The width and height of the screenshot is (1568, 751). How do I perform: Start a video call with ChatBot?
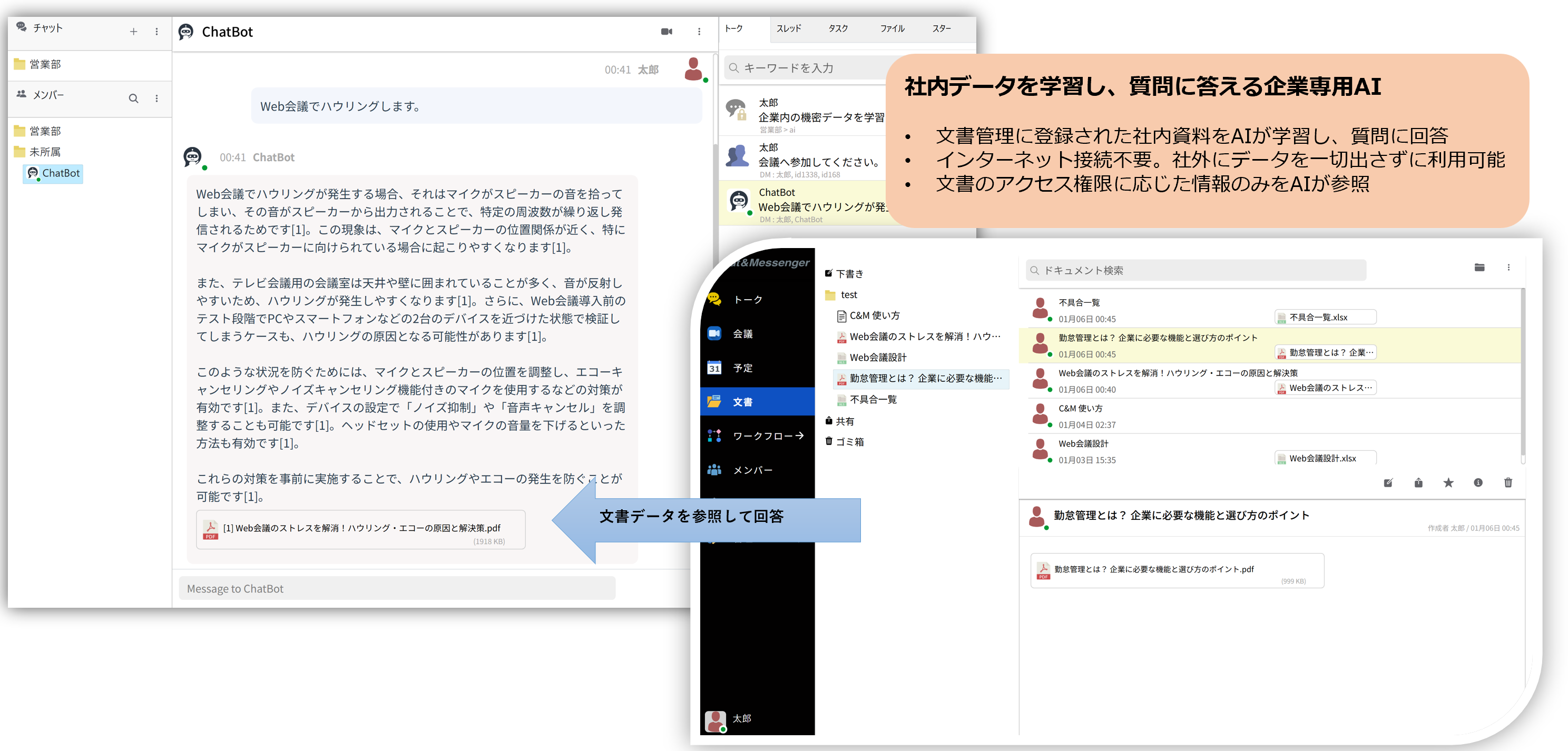[x=667, y=32]
